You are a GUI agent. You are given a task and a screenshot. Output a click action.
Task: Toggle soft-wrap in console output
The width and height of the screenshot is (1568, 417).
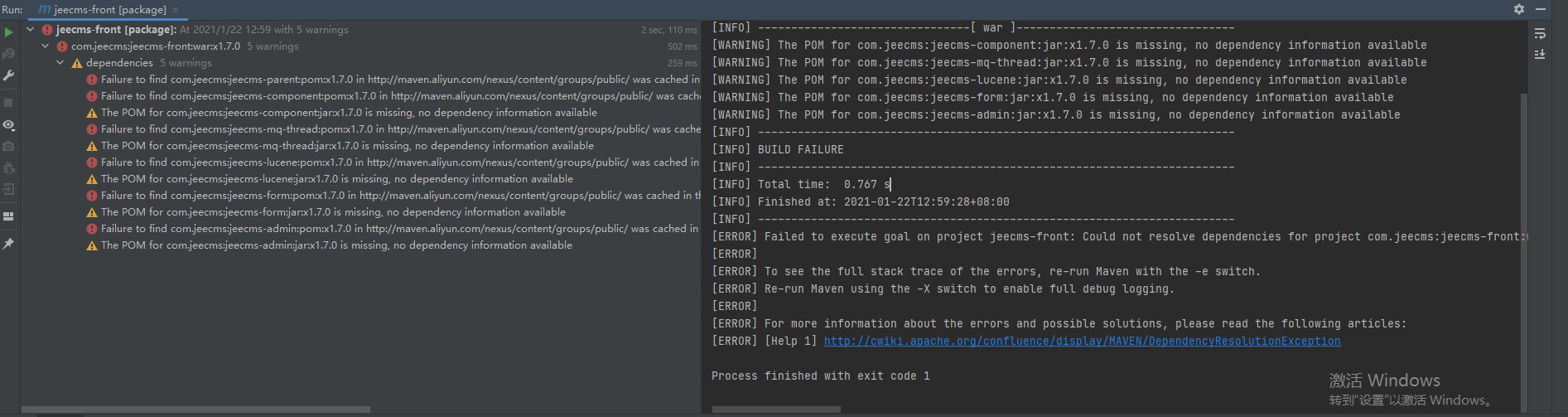point(1540,34)
